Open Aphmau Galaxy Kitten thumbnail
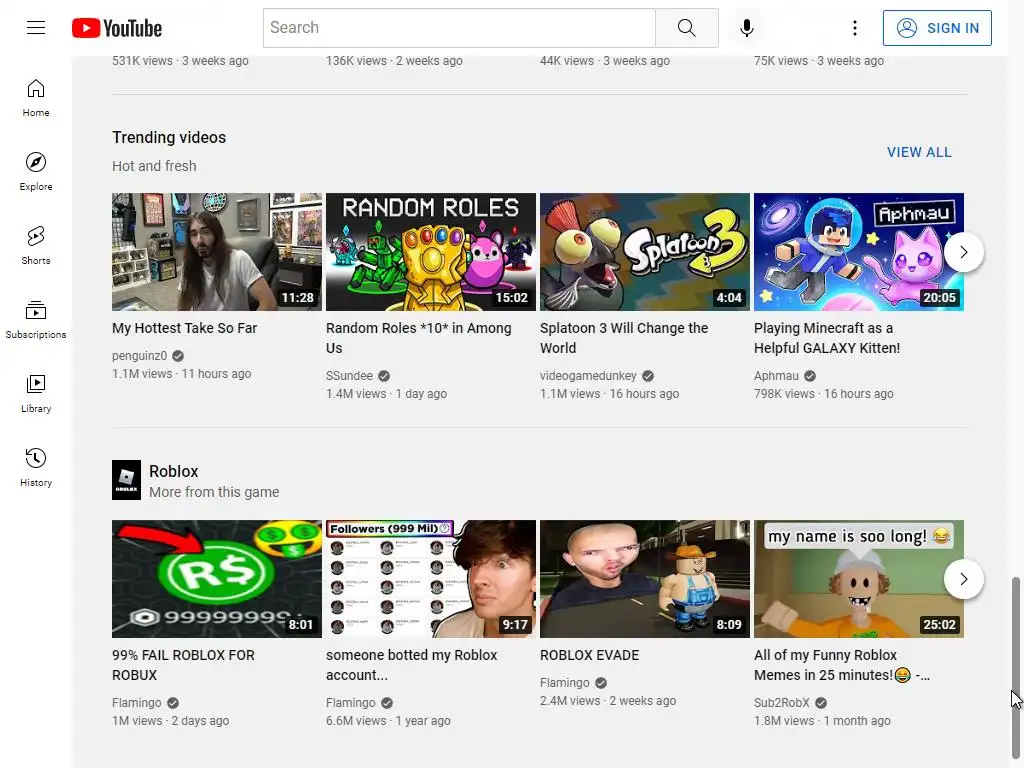 coord(859,252)
